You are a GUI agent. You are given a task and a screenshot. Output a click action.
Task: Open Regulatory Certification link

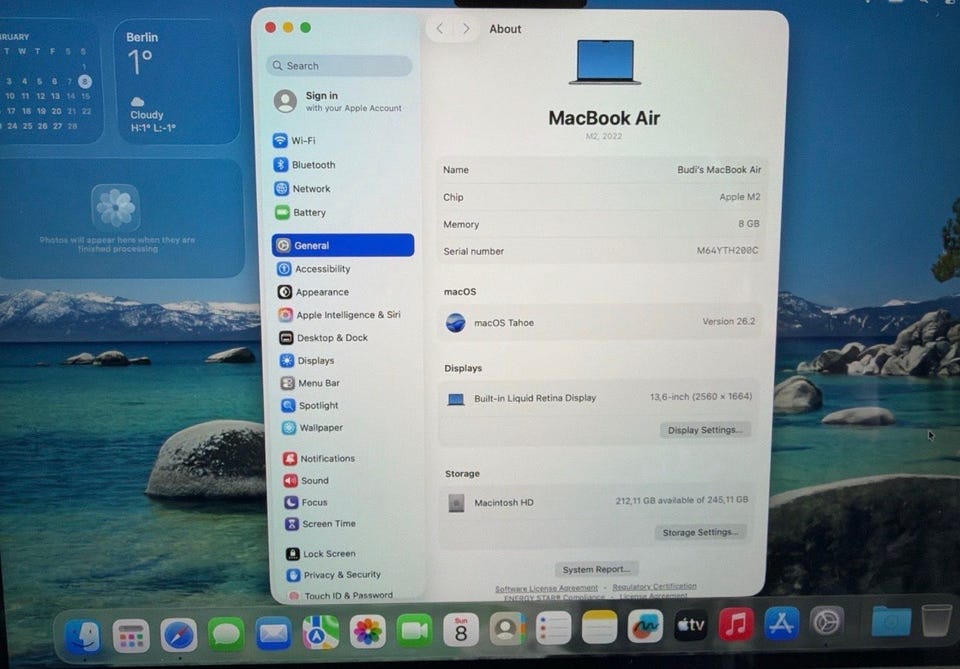[x=654, y=586]
